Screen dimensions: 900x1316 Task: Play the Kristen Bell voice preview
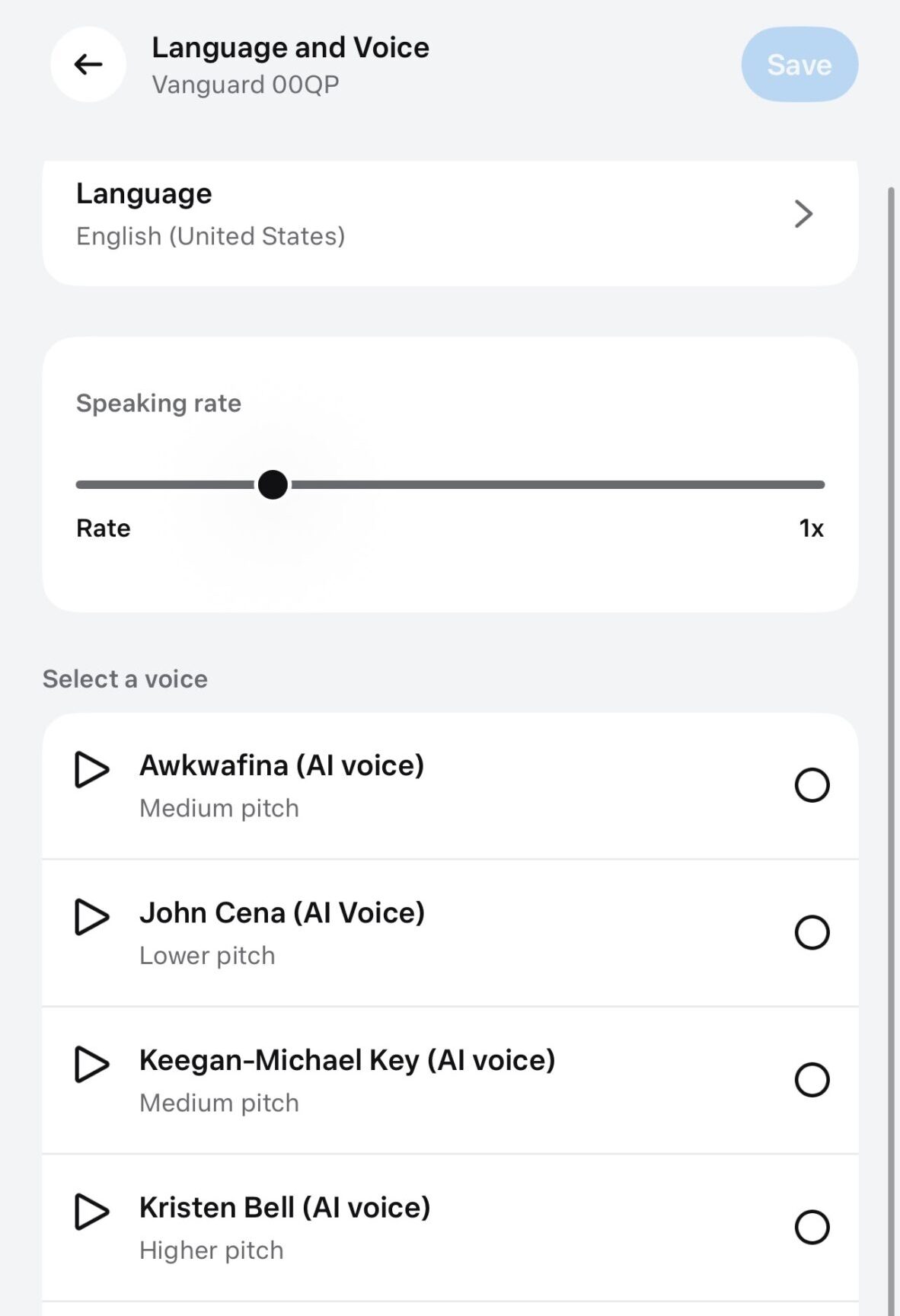click(91, 1212)
